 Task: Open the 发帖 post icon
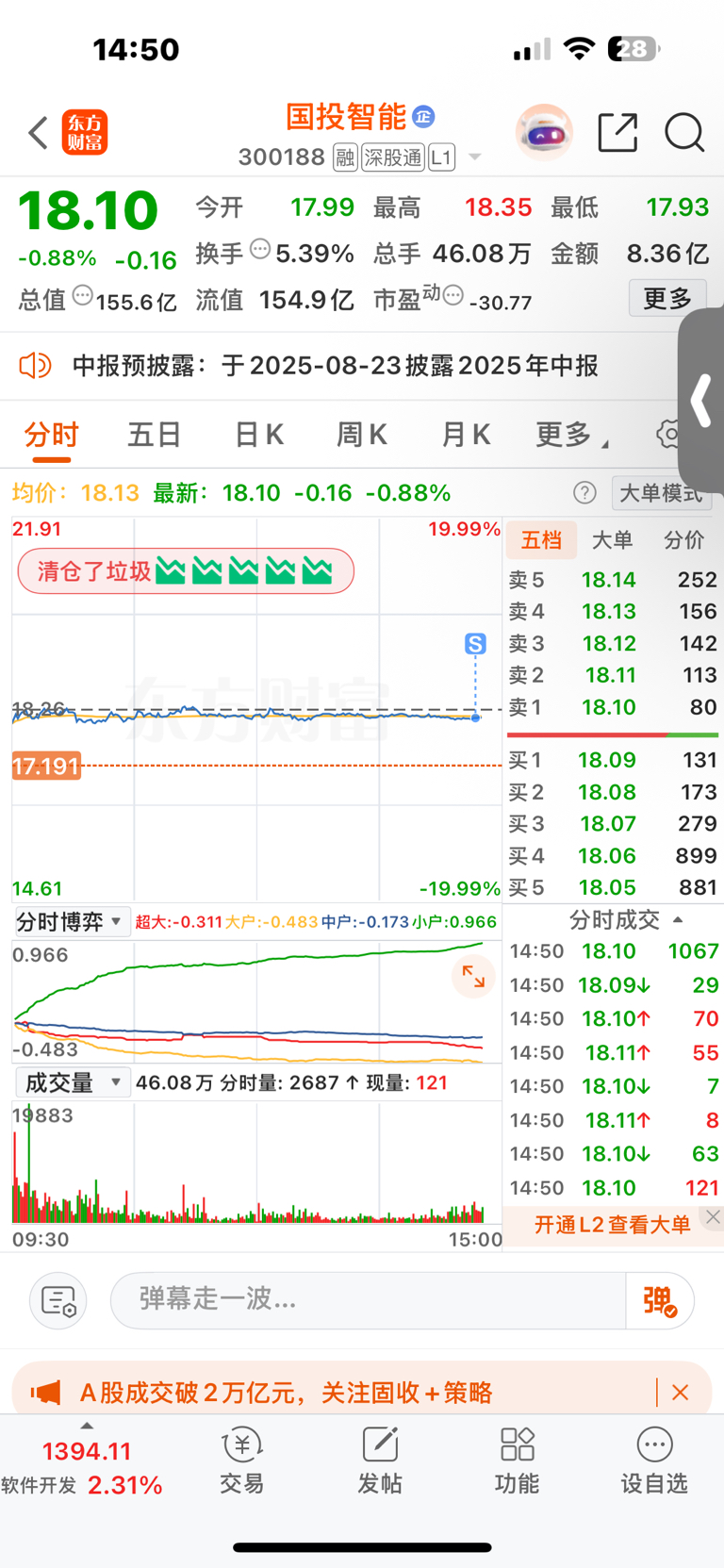(x=380, y=1461)
